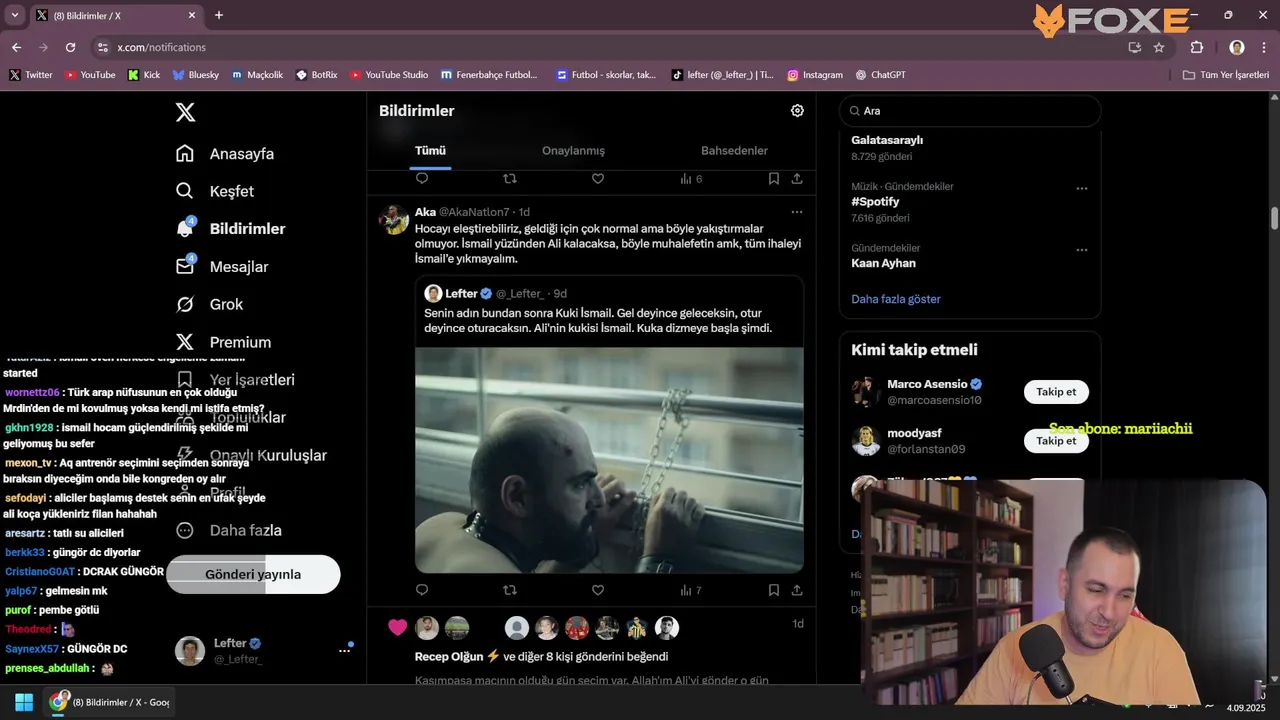Click Daha fazla göster link
Screen dimensions: 1280x720
tap(896, 299)
